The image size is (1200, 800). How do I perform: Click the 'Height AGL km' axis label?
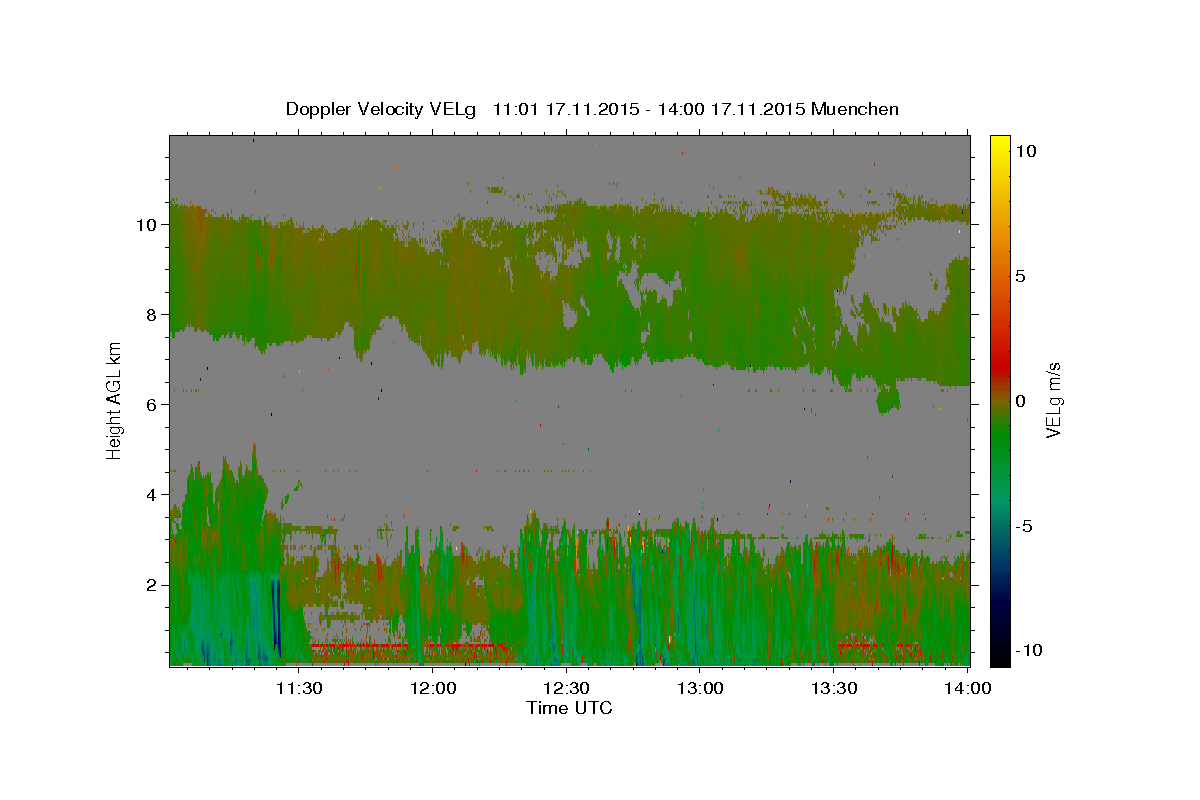pyautogui.click(x=115, y=399)
